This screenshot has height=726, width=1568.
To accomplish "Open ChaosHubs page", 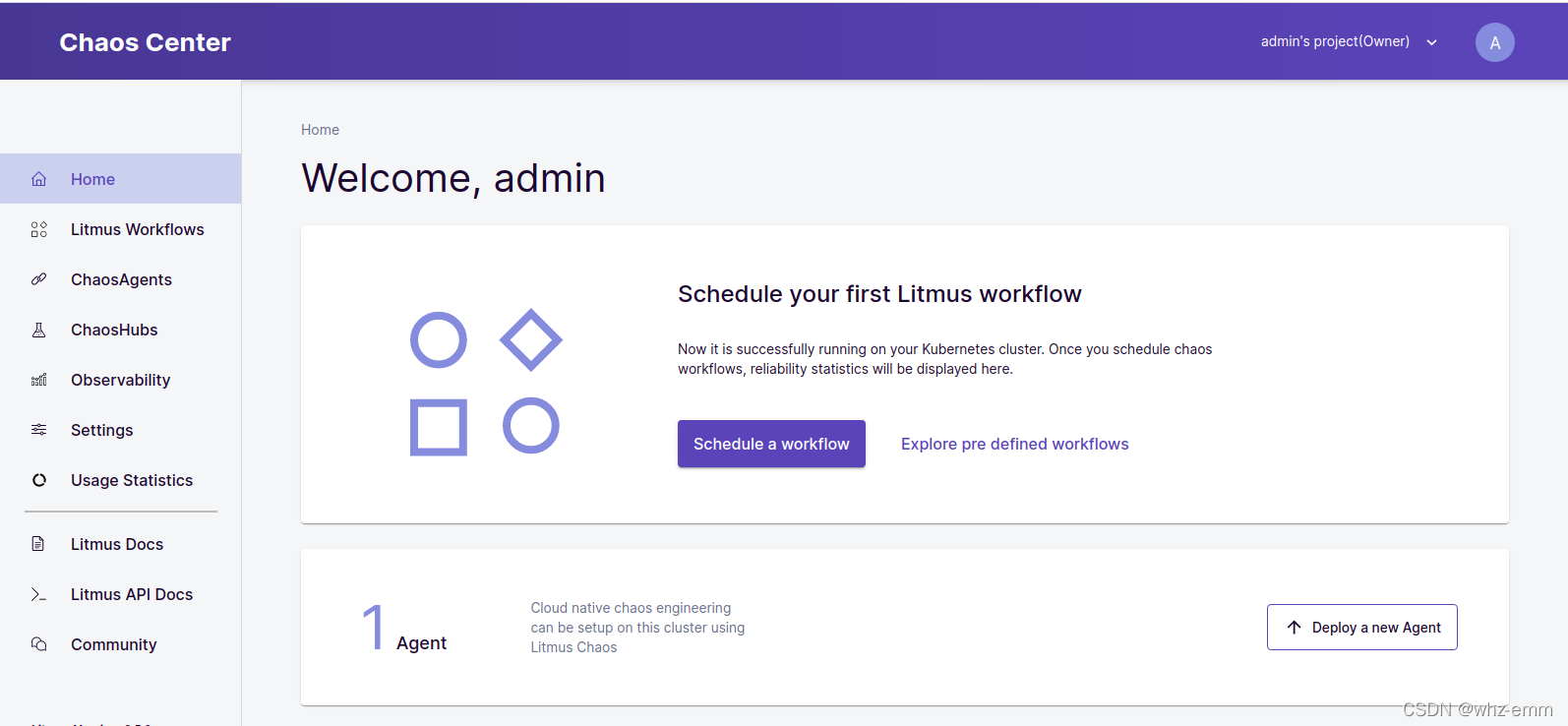I will pyautogui.click(x=120, y=330).
